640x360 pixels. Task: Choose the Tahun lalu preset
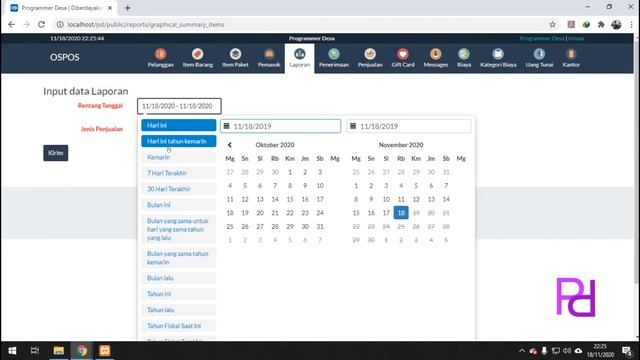pyautogui.click(x=178, y=310)
